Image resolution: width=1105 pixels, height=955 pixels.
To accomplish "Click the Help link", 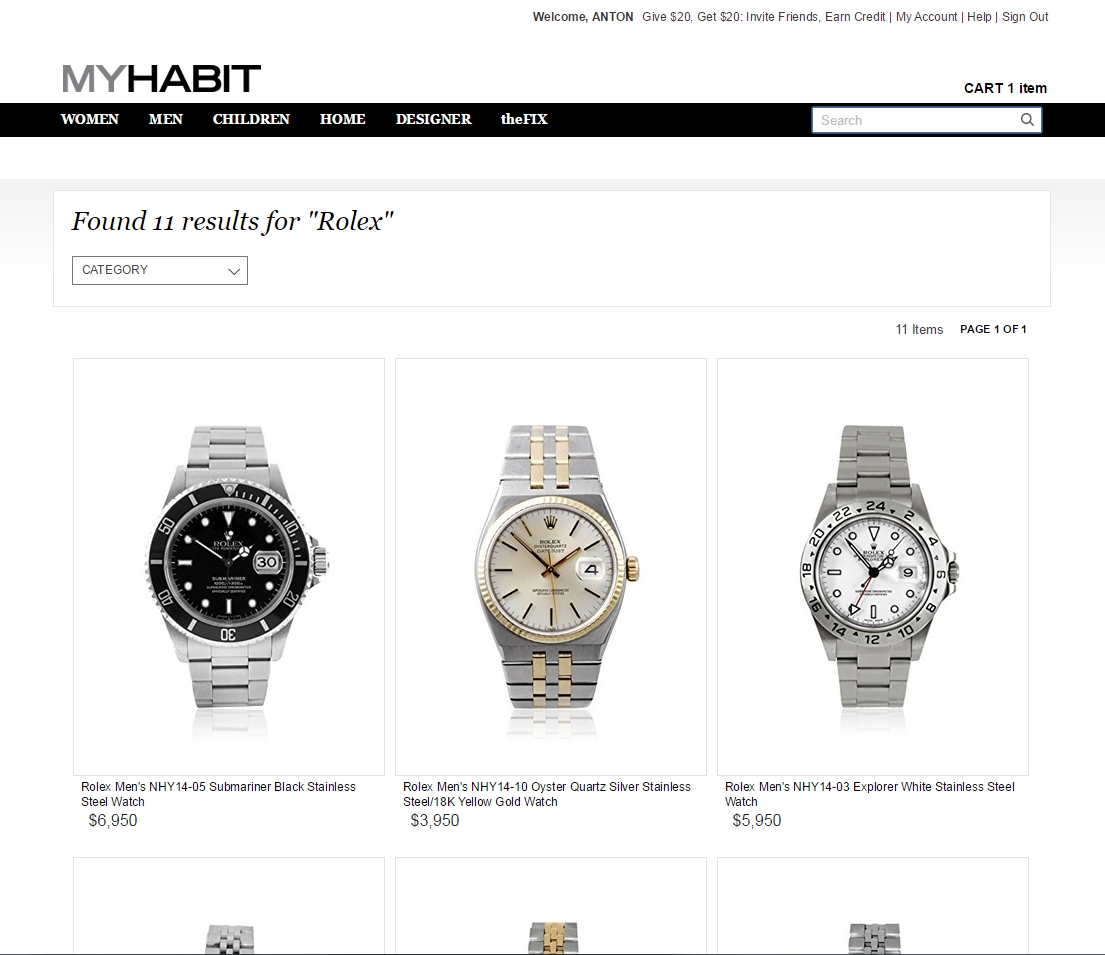I will 979,17.
